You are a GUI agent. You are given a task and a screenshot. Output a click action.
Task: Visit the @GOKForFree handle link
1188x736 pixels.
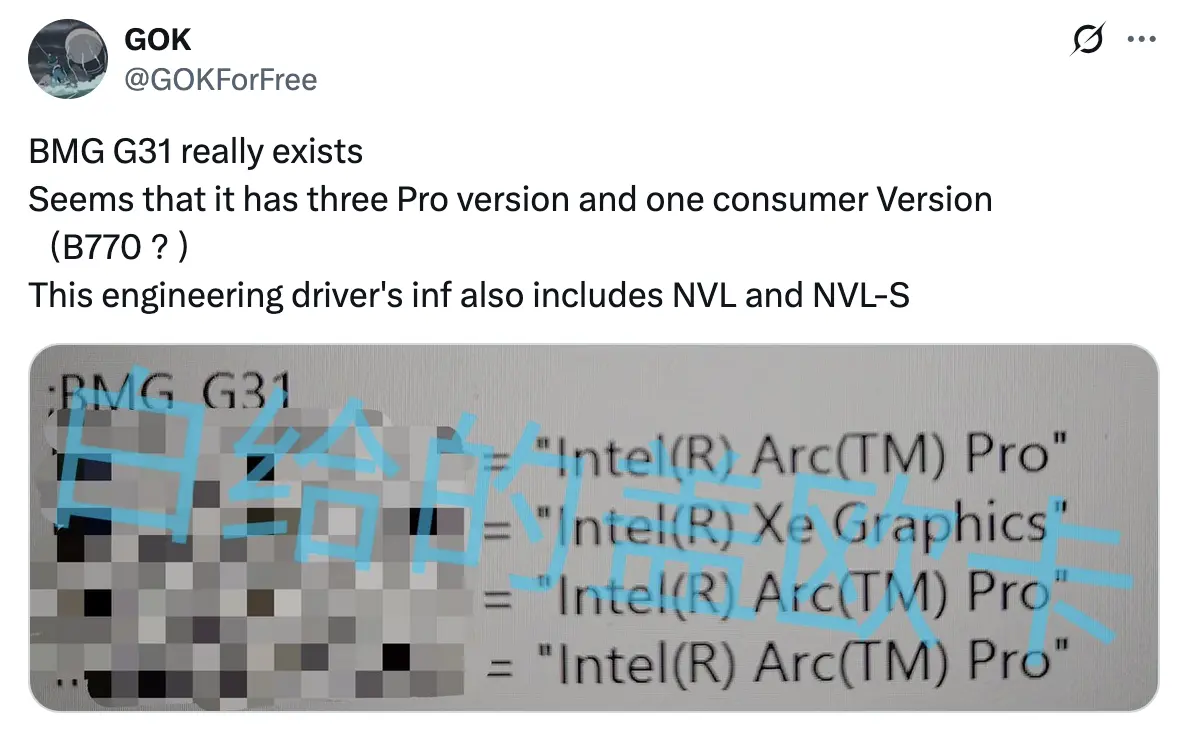(x=221, y=78)
